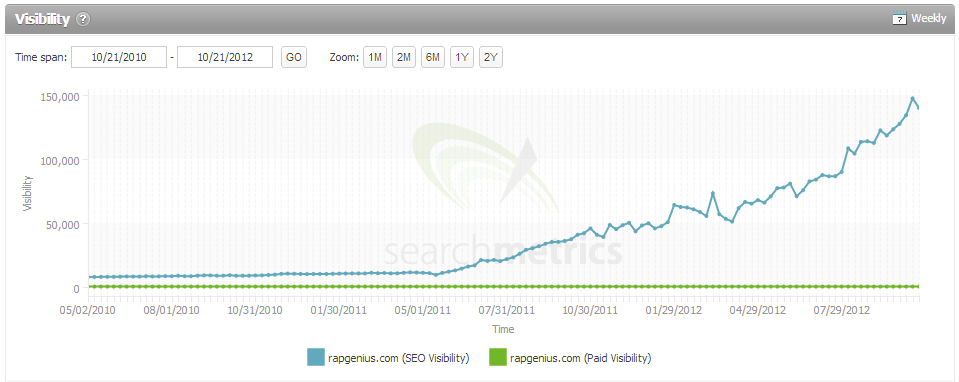The image size is (959, 382).
Task: Zoom chart to 1M
Action: click(x=375, y=57)
